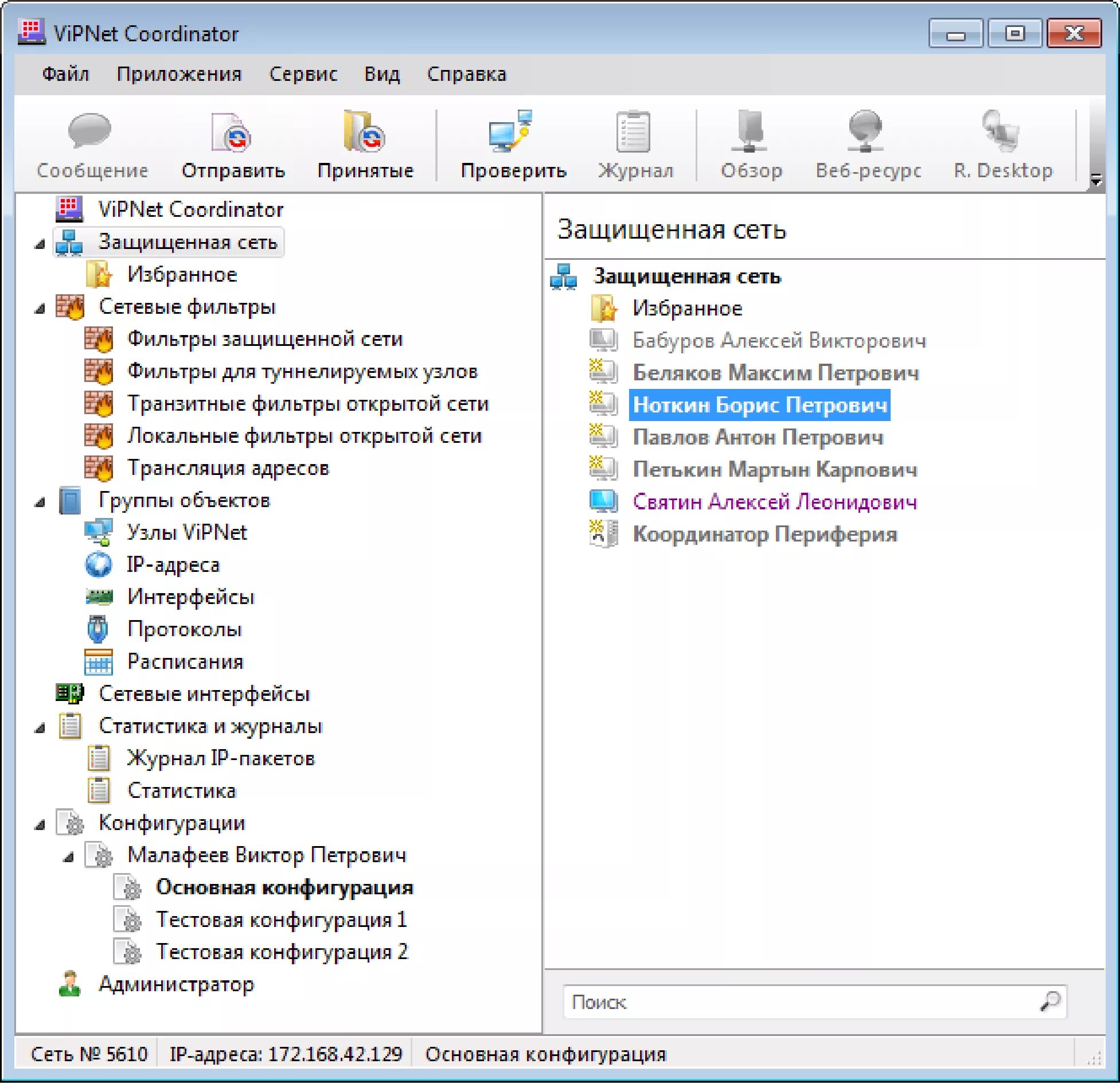Open the Приложения menu

click(x=179, y=74)
